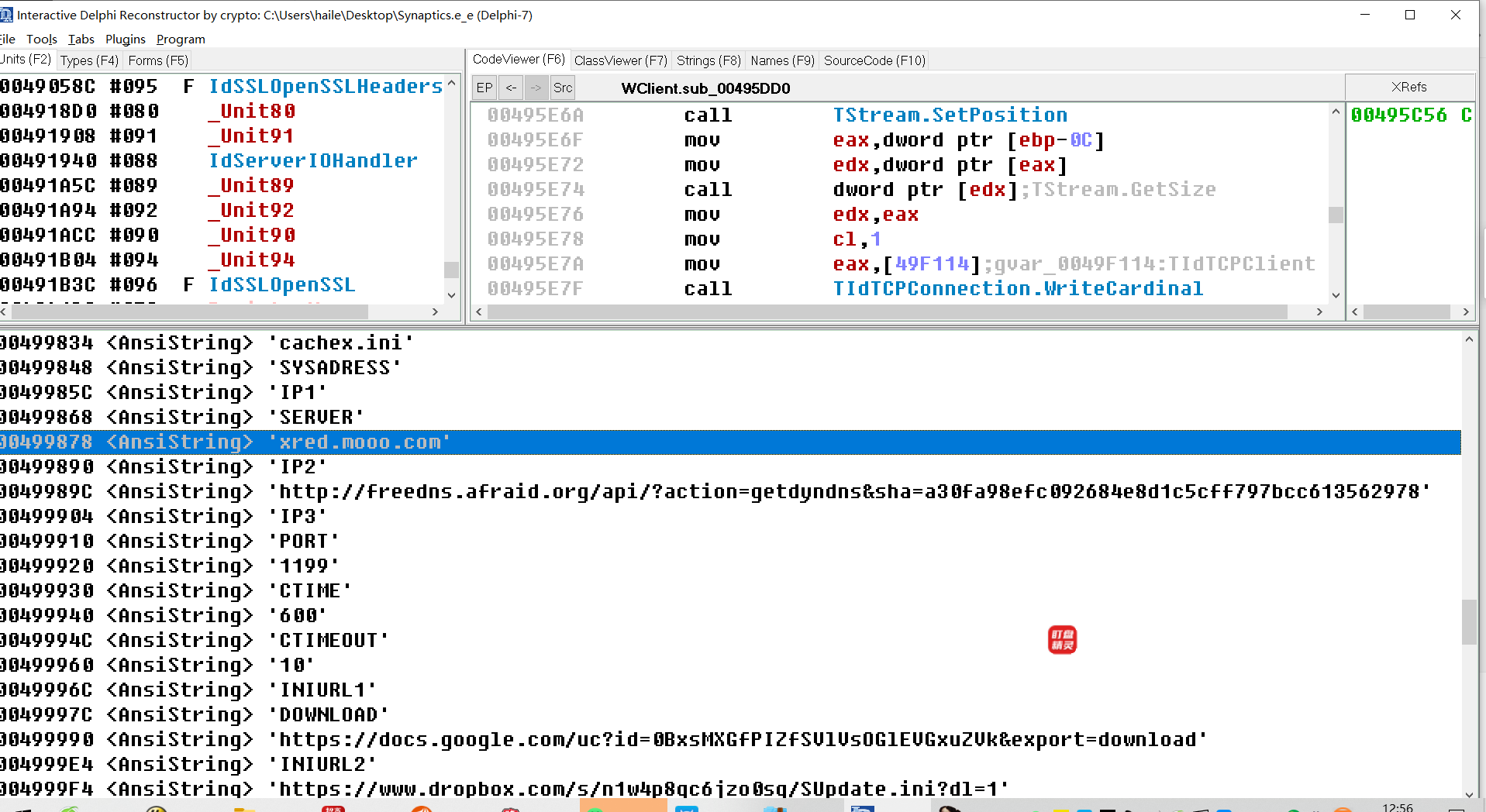Navigate back with the <- button
This screenshot has height=812, width=1486.
coord(511,88)
